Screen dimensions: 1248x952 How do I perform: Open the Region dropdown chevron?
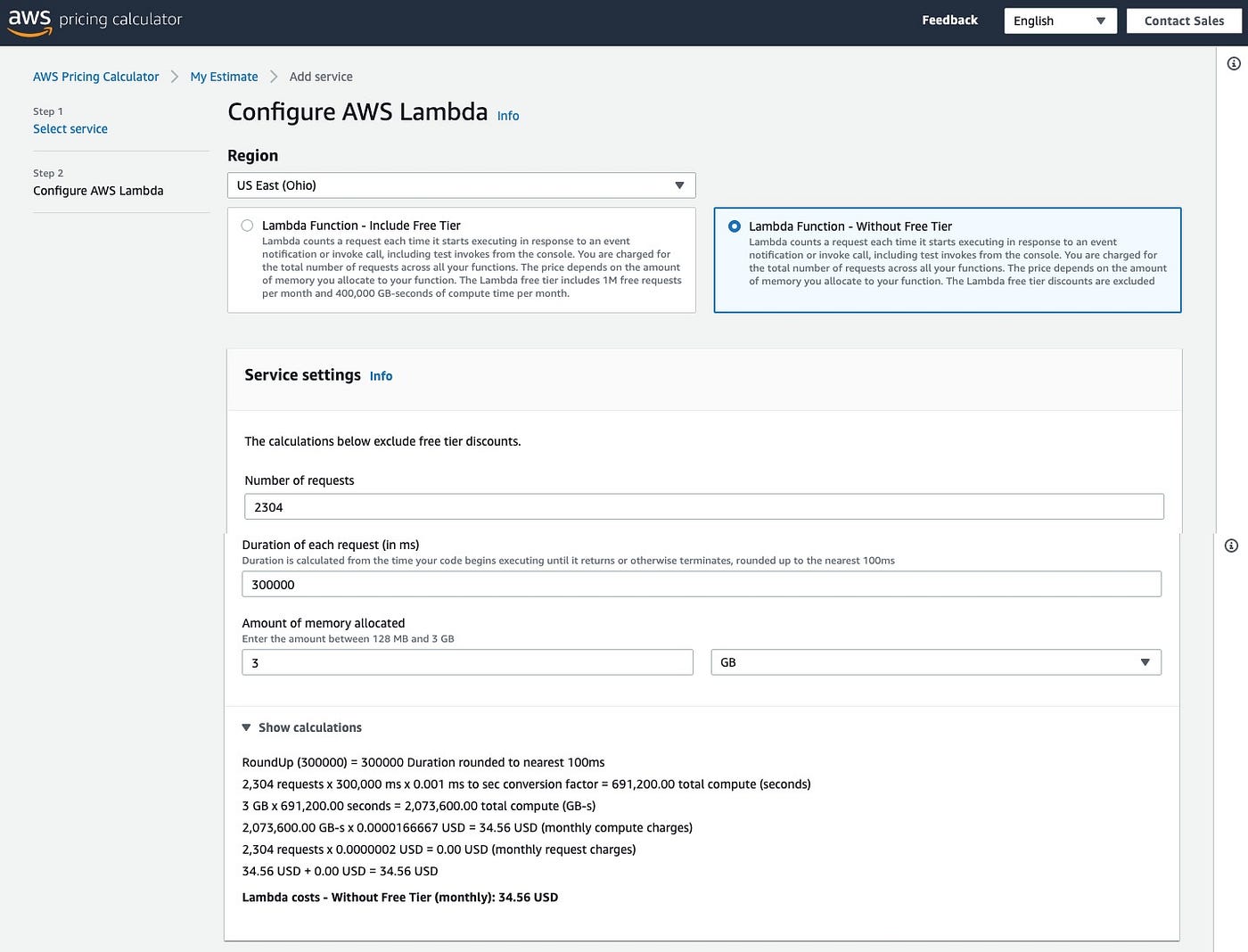click(679, 185)
